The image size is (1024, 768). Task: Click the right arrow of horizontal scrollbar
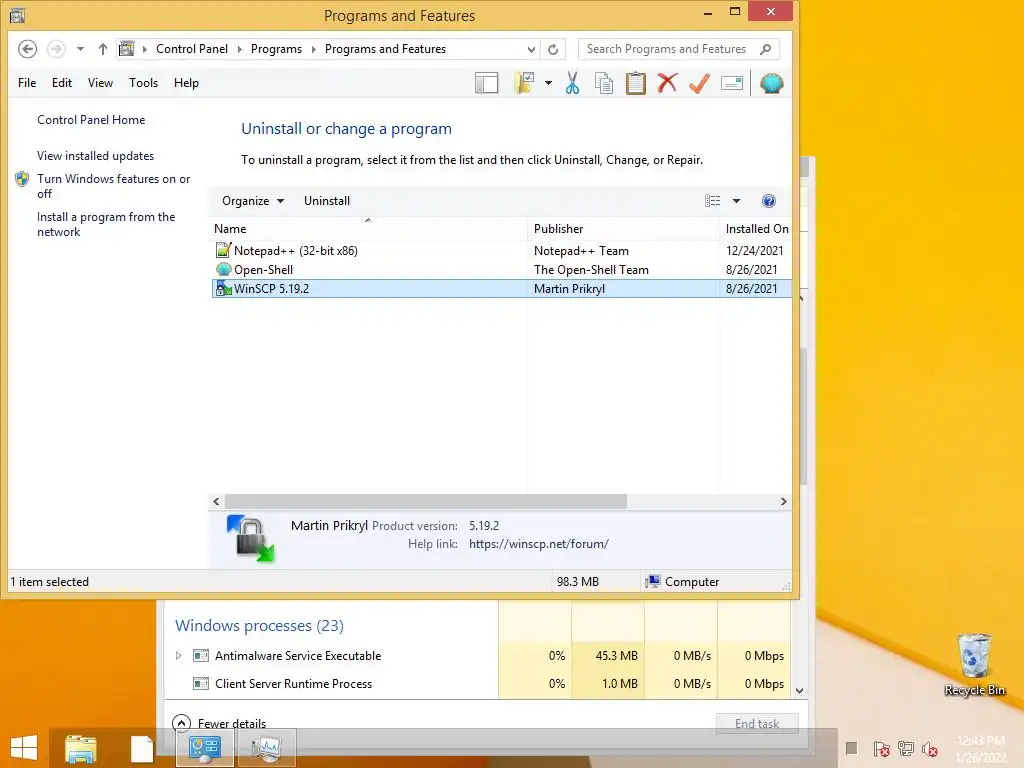tap(784, 502)
